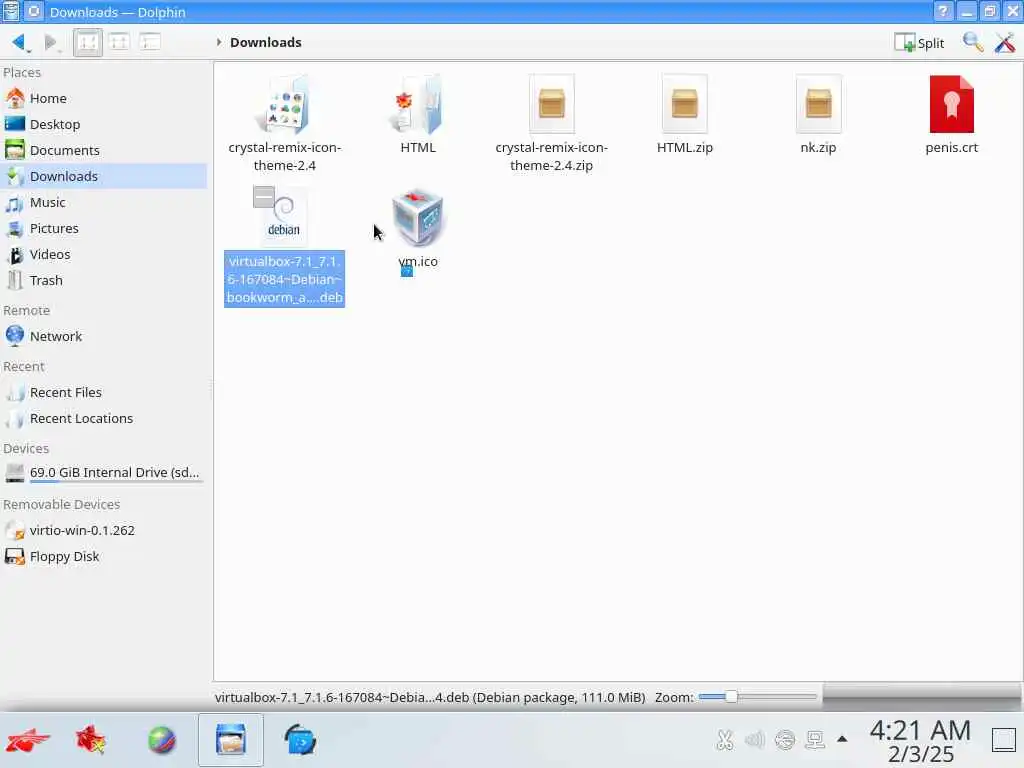Expand the breadcrumb arrow before Downloads
Image resolution: width=1024 pixels, height=768 pixels.
click(x=219, y=42)
